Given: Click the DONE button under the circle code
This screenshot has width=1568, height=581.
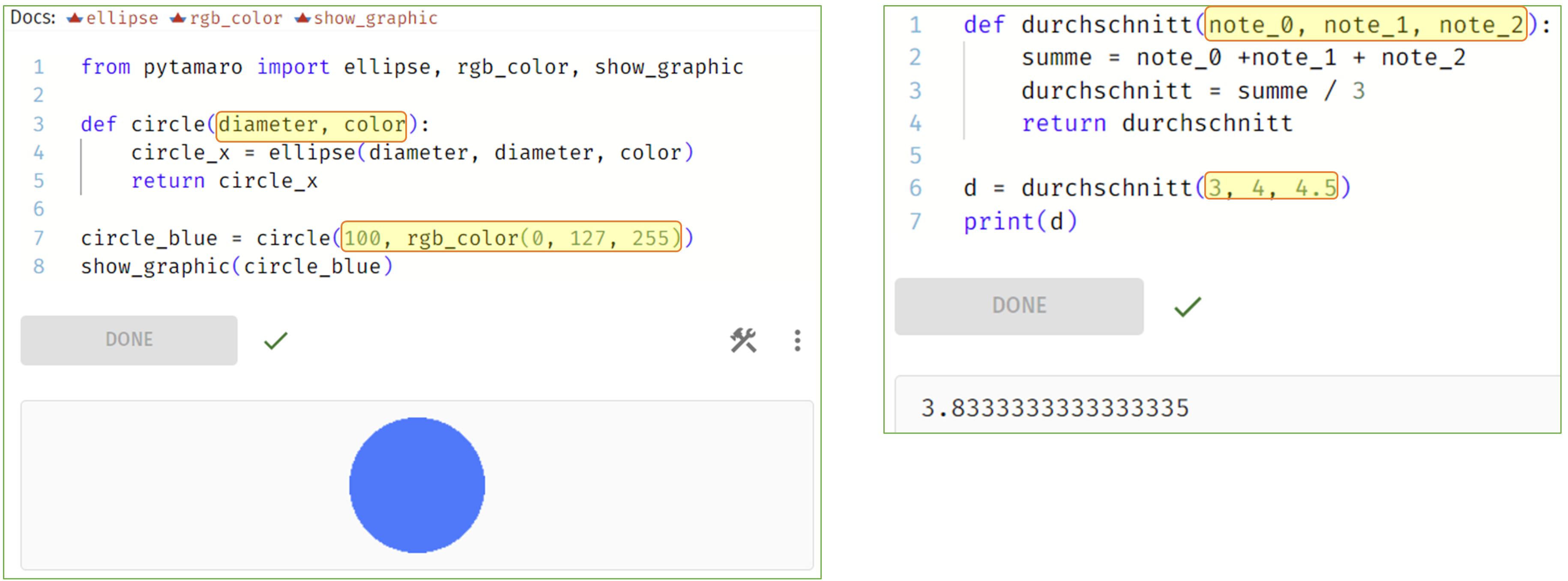Looking at the screenshot, I should (129, 340).
